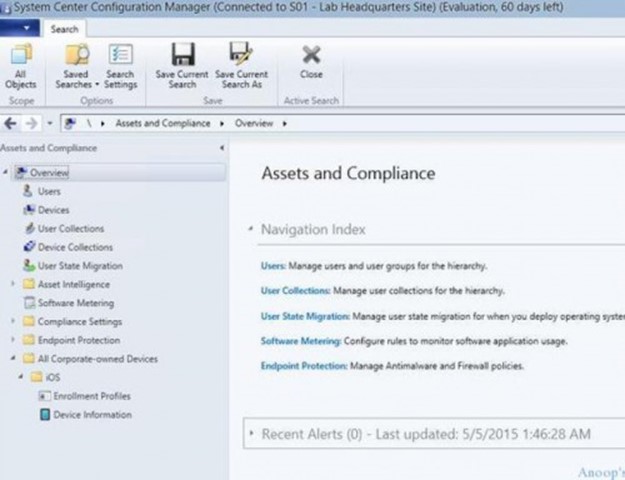Open the Software Metering navigation link
The image size is (625, 480).
(301, 341)
